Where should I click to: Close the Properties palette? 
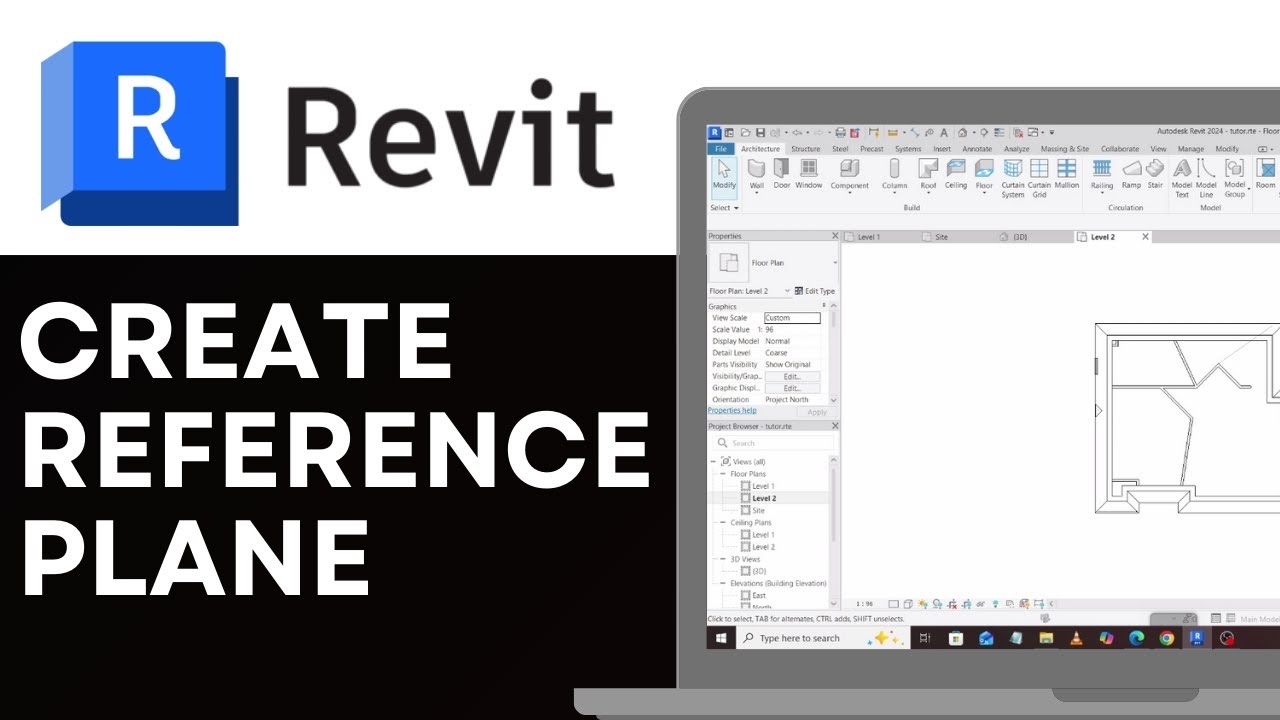(x=835, y=236)
